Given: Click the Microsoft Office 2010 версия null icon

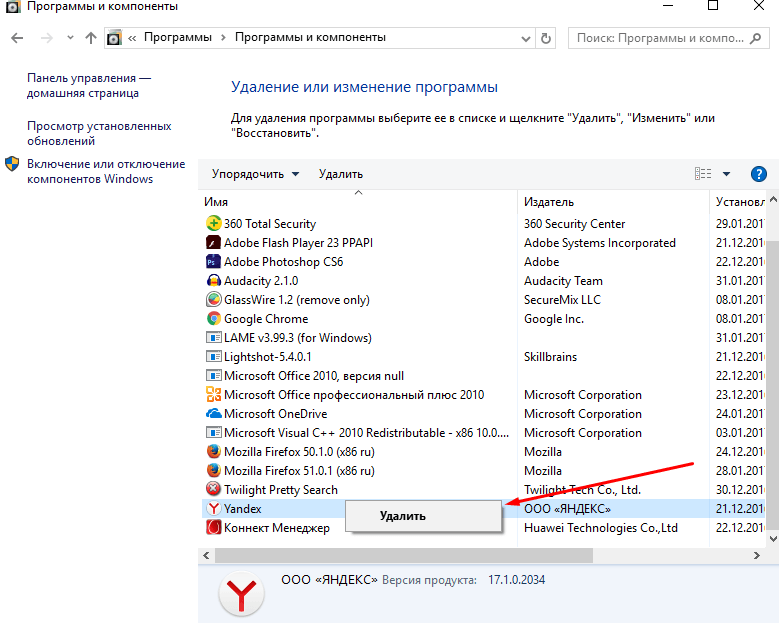Looking at the screenshot, I should tap(213, 375).
